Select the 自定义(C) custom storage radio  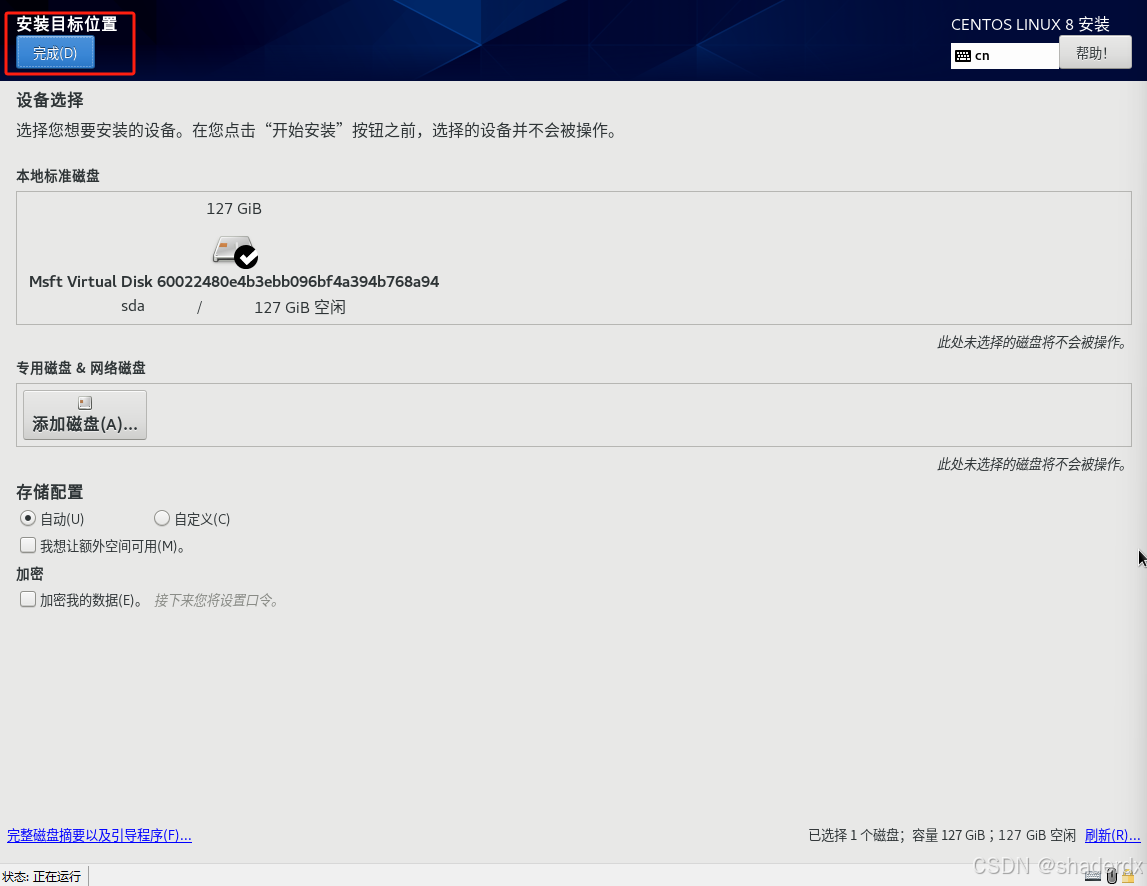pyautogui.click(x=162, y=518)
